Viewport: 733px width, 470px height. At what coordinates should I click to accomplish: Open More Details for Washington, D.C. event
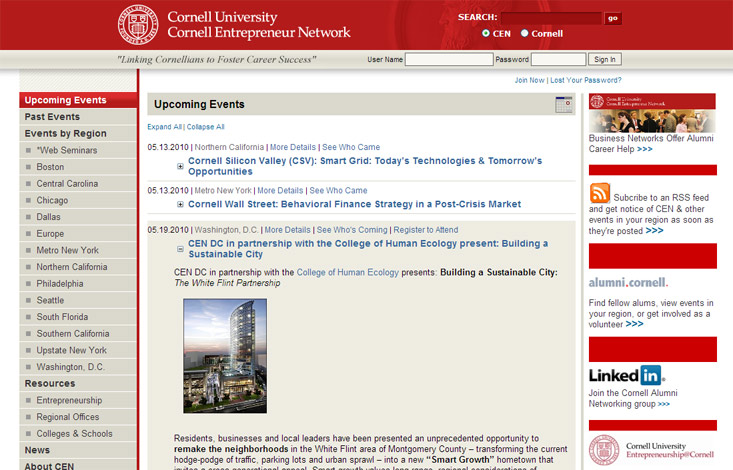coord(287,230)
